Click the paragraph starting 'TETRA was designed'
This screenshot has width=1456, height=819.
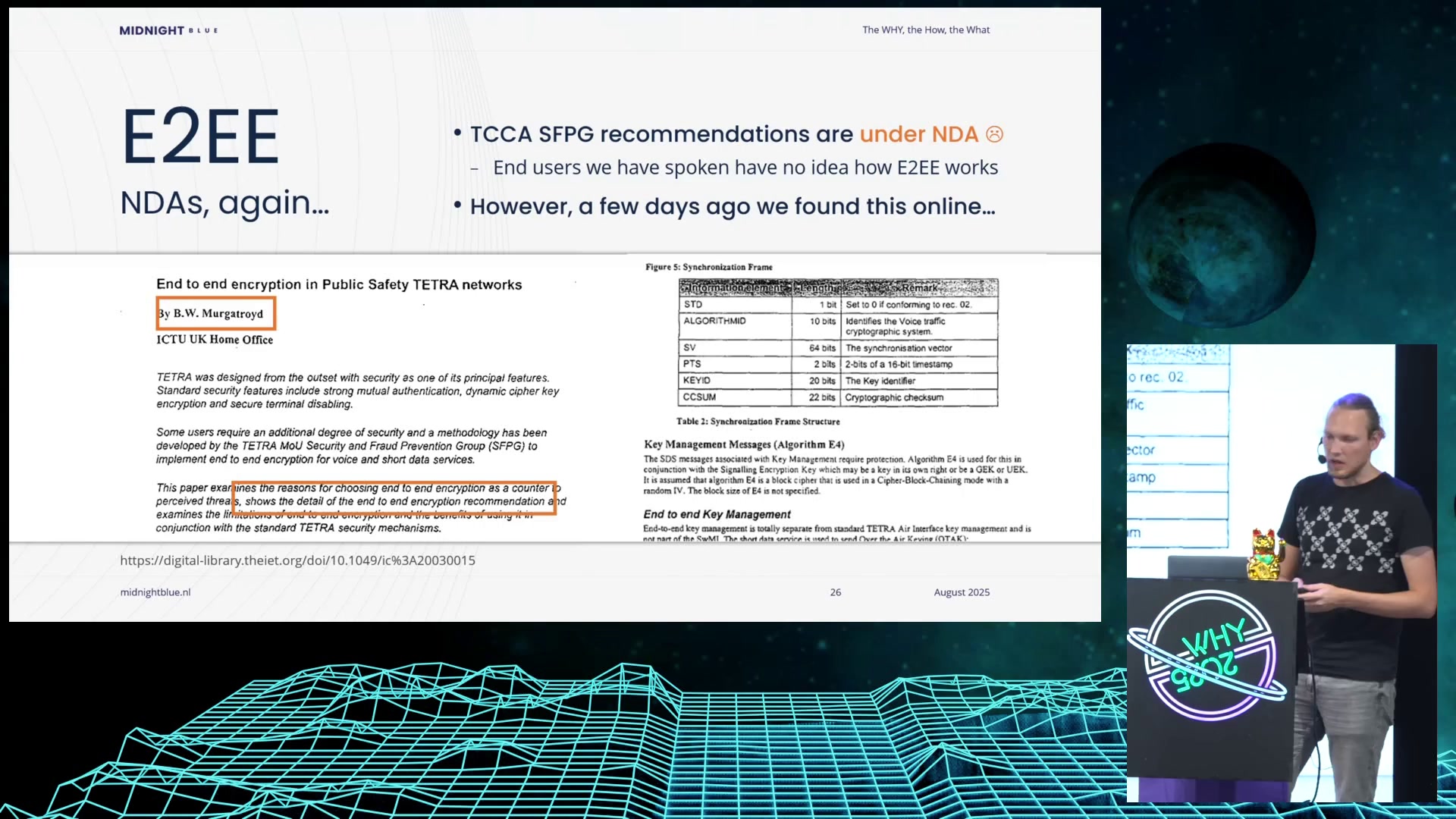coord(358,391)
